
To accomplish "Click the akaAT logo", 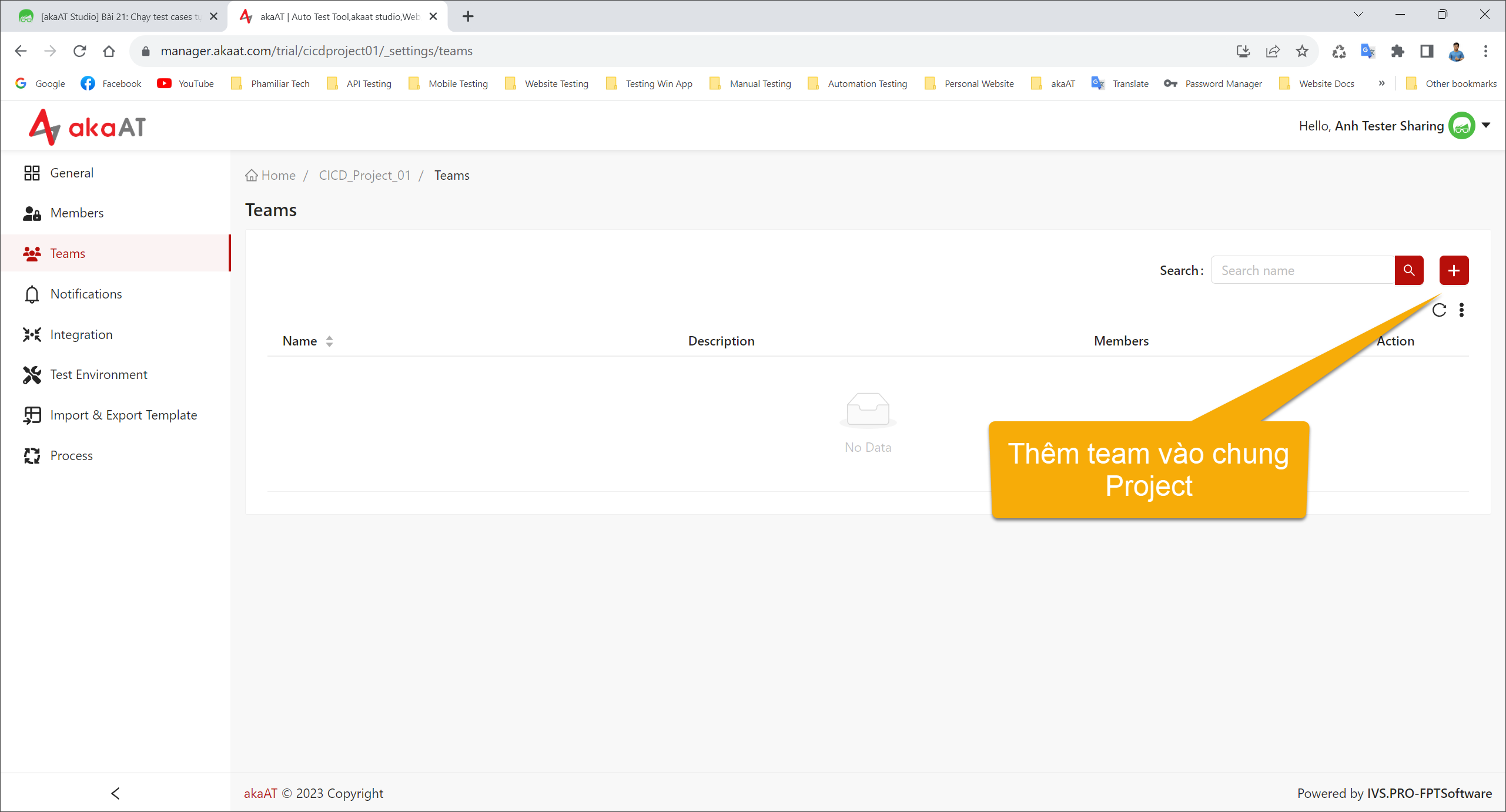I will tap(87, 126).
